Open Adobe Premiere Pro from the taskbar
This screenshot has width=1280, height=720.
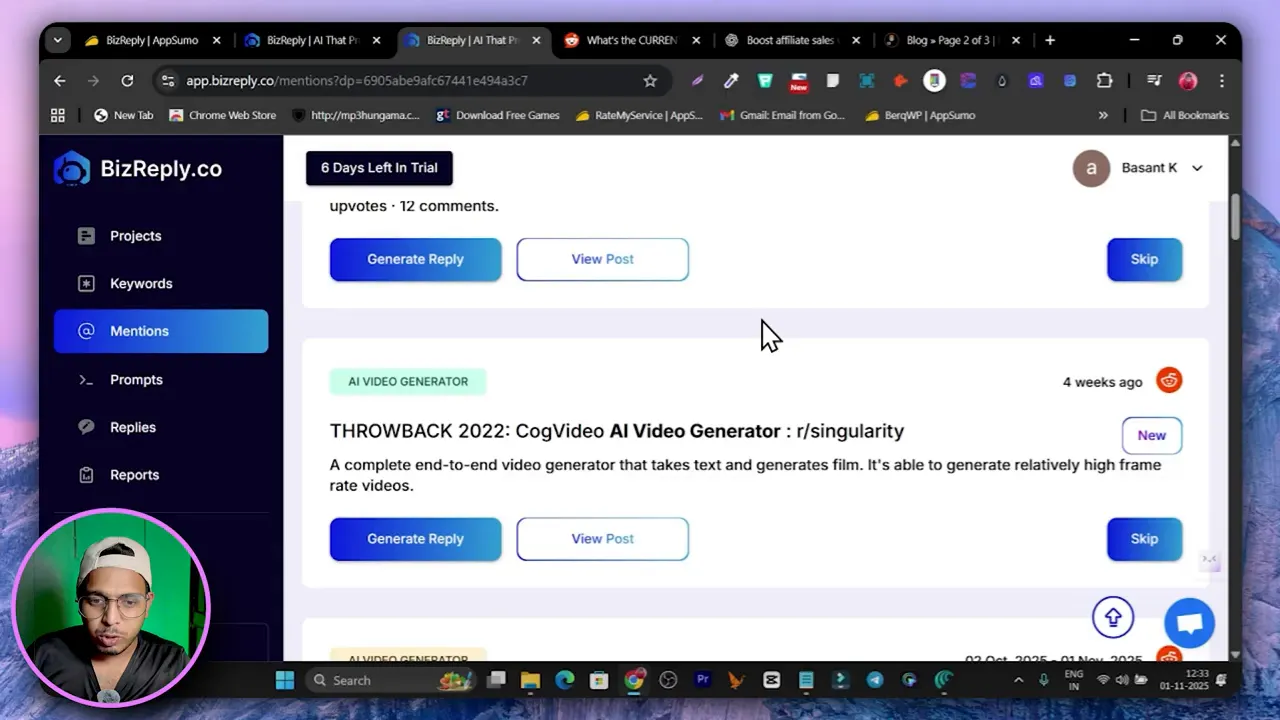(x=703, y=680)
